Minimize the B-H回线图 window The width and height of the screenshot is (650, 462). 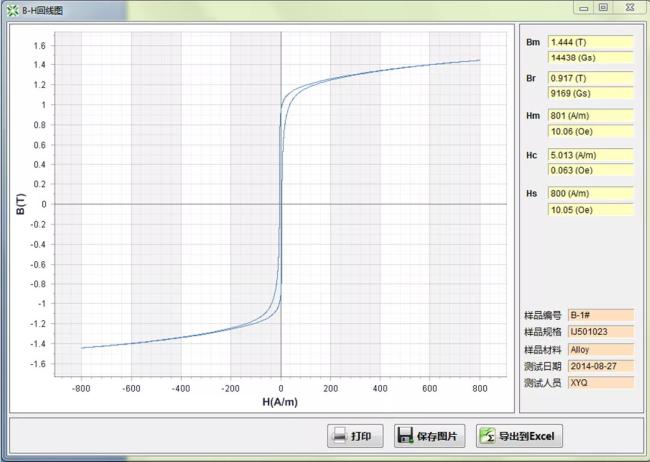coord(581,7)
